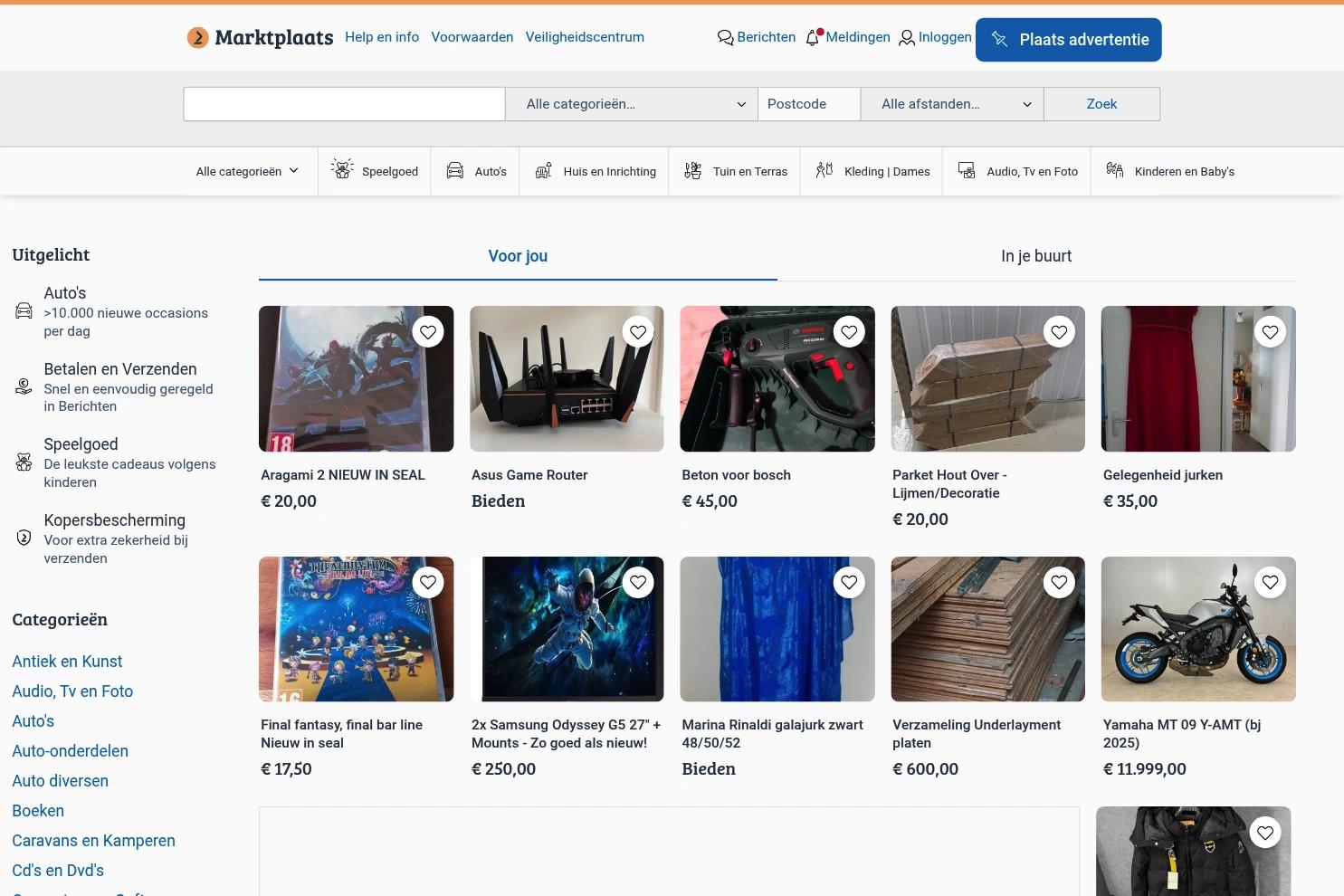Open the Aragami 2 game thumbnail
Viewport: 1344px width, 896px height.
(x=356, y=378)
